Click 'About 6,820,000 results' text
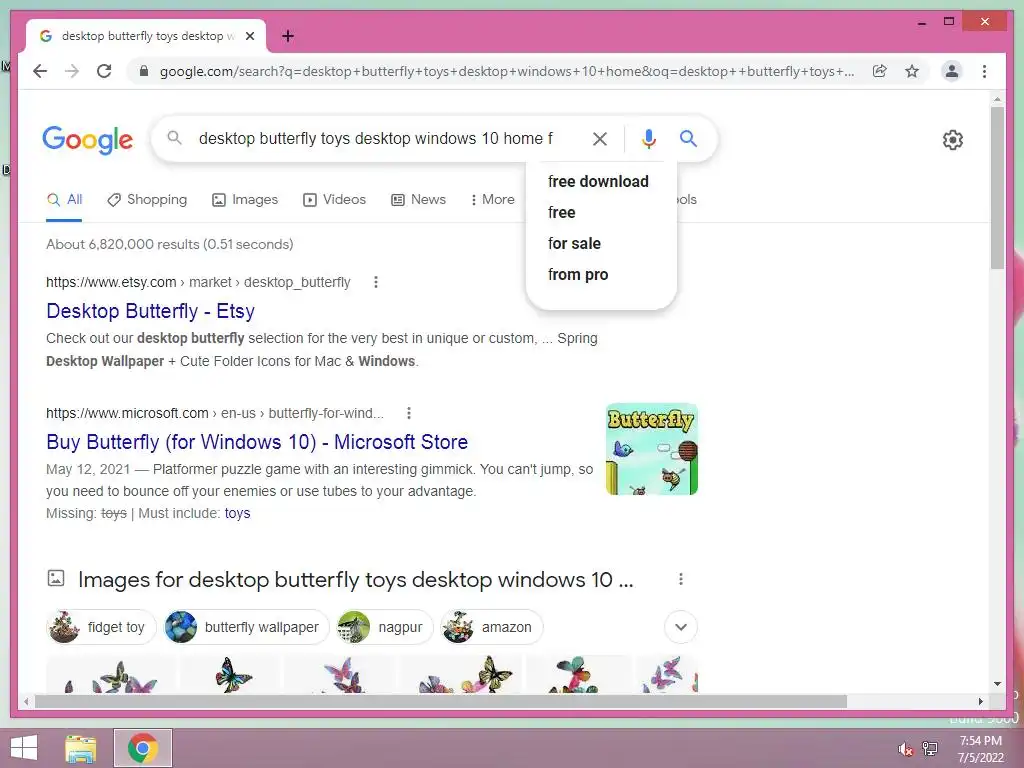Screen dimensions: 1024x768 169,244
